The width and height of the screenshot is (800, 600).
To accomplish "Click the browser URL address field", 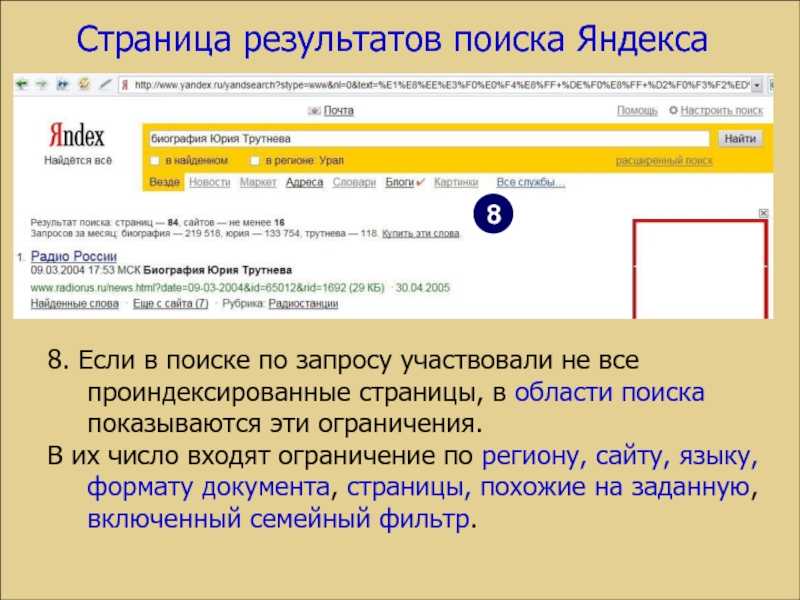I will pos(441,85).
